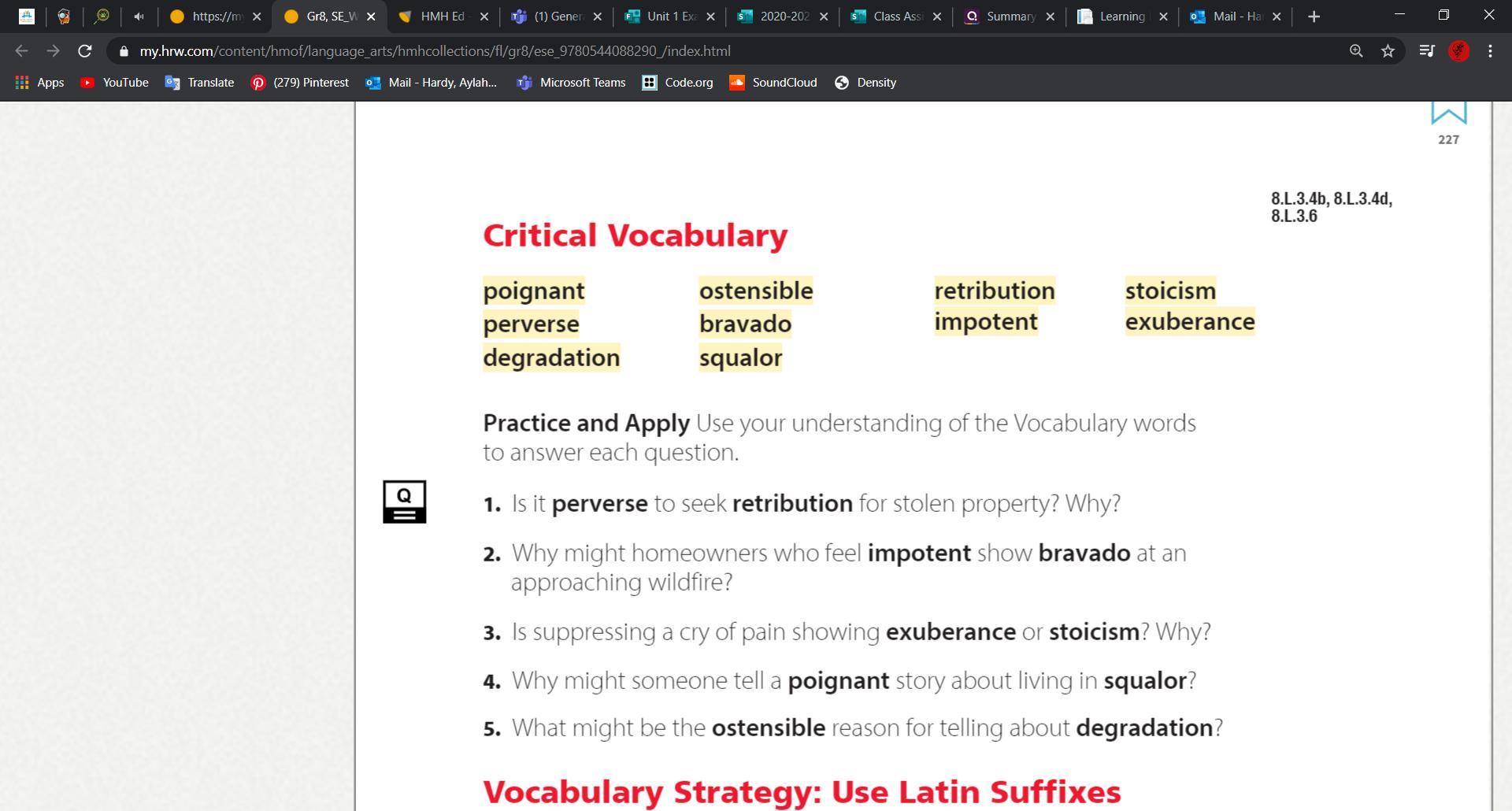1512x811 pixels.
Task: Click the highlighted word "retribution" in the list
Action: pos(995,291)
